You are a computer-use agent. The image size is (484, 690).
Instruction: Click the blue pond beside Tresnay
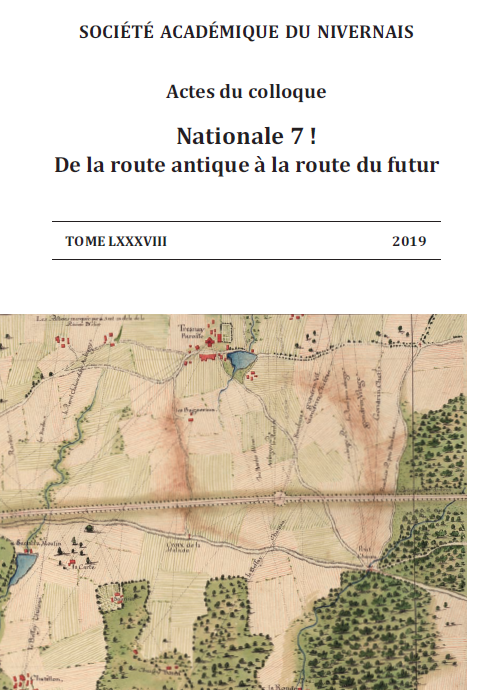tap(241, 361)
